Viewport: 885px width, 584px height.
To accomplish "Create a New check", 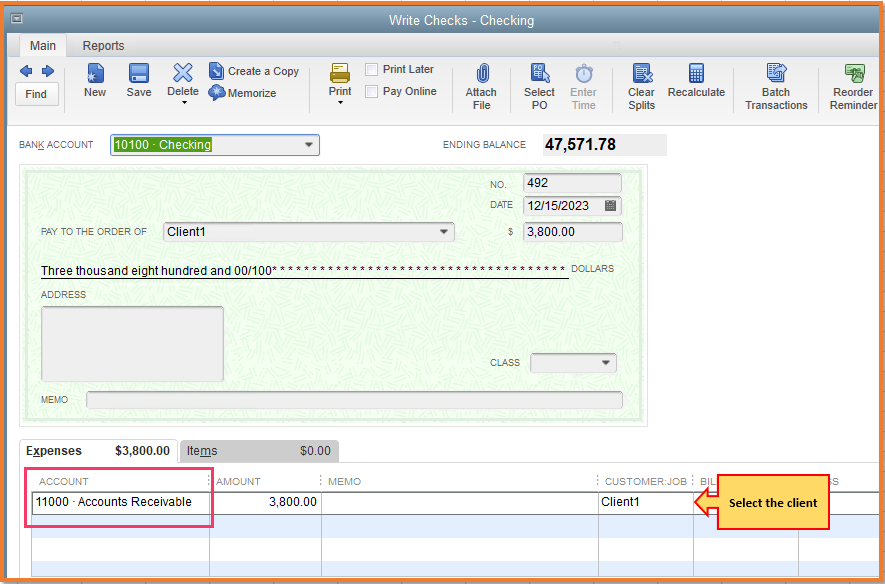I will pos(95,80).
